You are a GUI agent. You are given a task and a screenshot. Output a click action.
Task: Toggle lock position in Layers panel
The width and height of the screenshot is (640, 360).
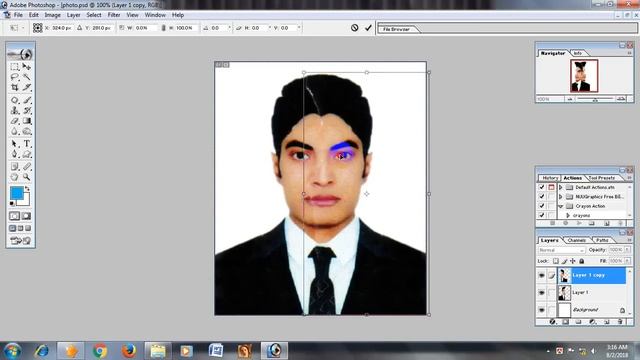[x=573, y=261]
